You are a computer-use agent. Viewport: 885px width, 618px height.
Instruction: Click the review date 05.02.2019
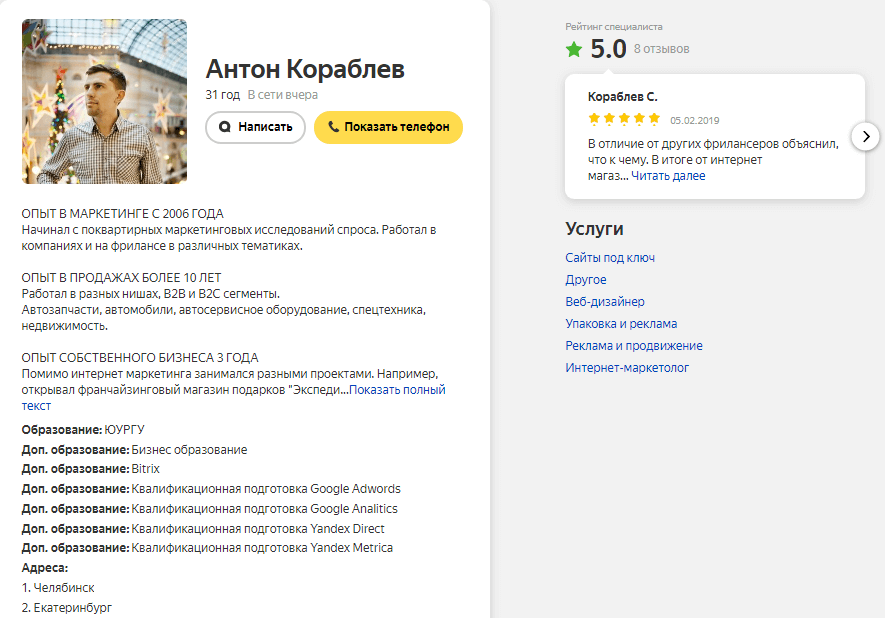pyautogui.click(x=694, y=120)
